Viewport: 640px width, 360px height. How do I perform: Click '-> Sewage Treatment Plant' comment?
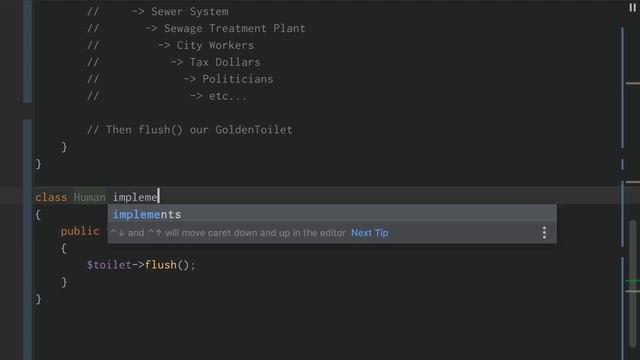click(x=225, y=29)
